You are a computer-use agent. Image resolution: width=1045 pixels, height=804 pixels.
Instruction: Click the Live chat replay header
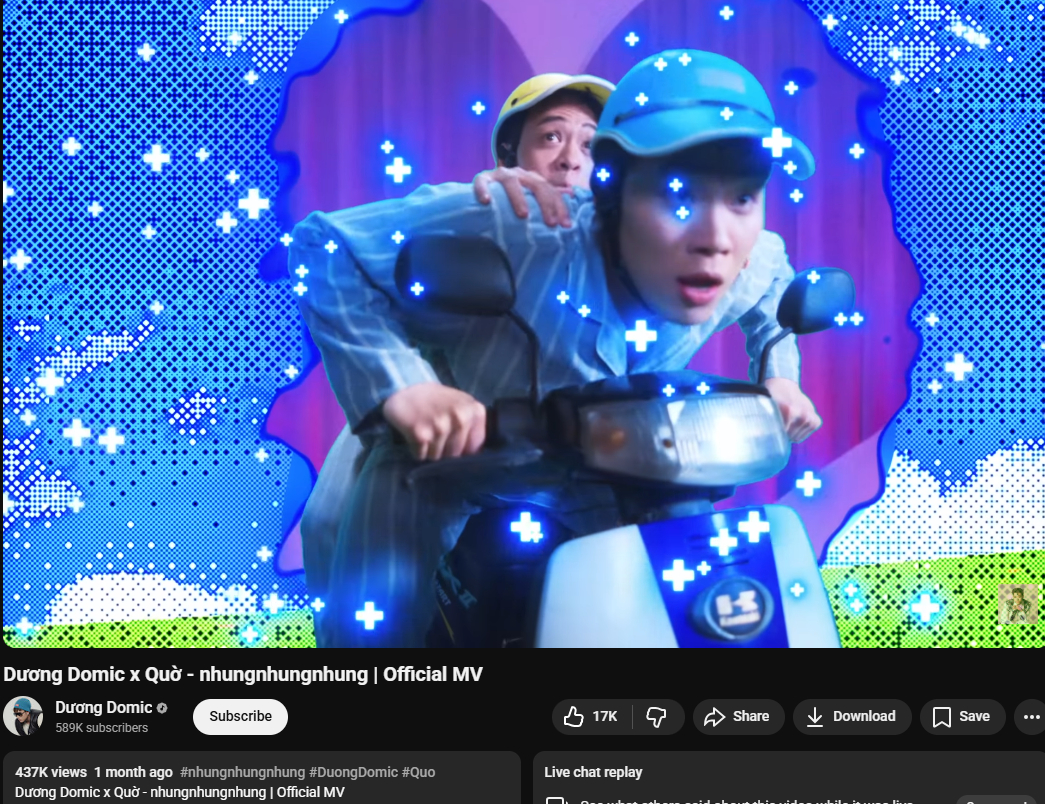tap(593, 772)
